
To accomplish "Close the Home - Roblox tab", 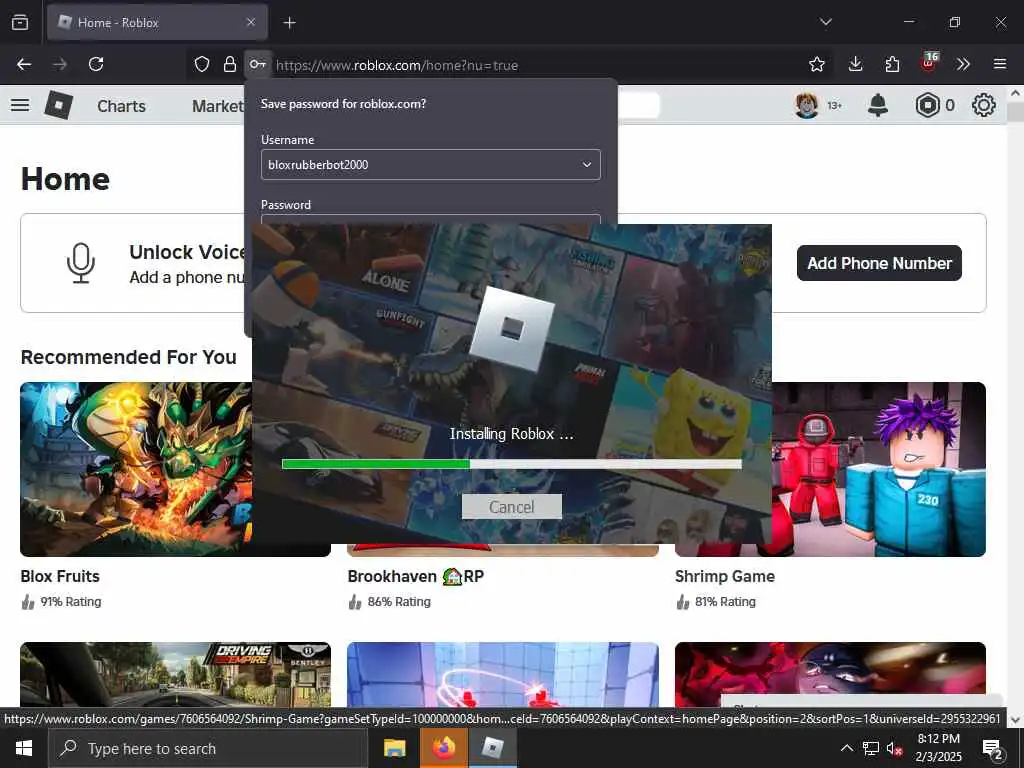I will (251, 22).
